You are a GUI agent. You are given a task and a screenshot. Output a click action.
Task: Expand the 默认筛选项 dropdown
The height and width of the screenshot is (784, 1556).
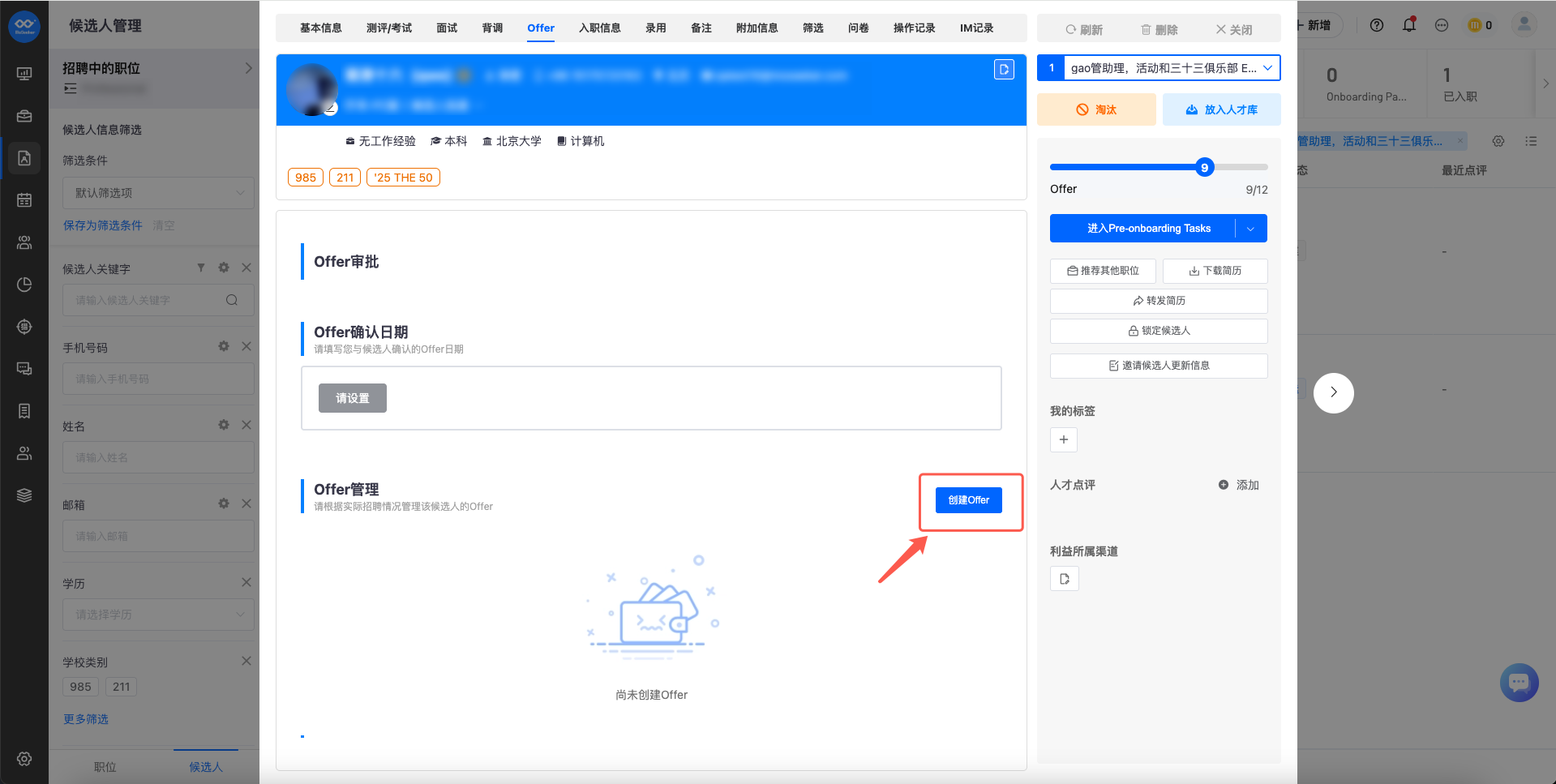[158, 193]
